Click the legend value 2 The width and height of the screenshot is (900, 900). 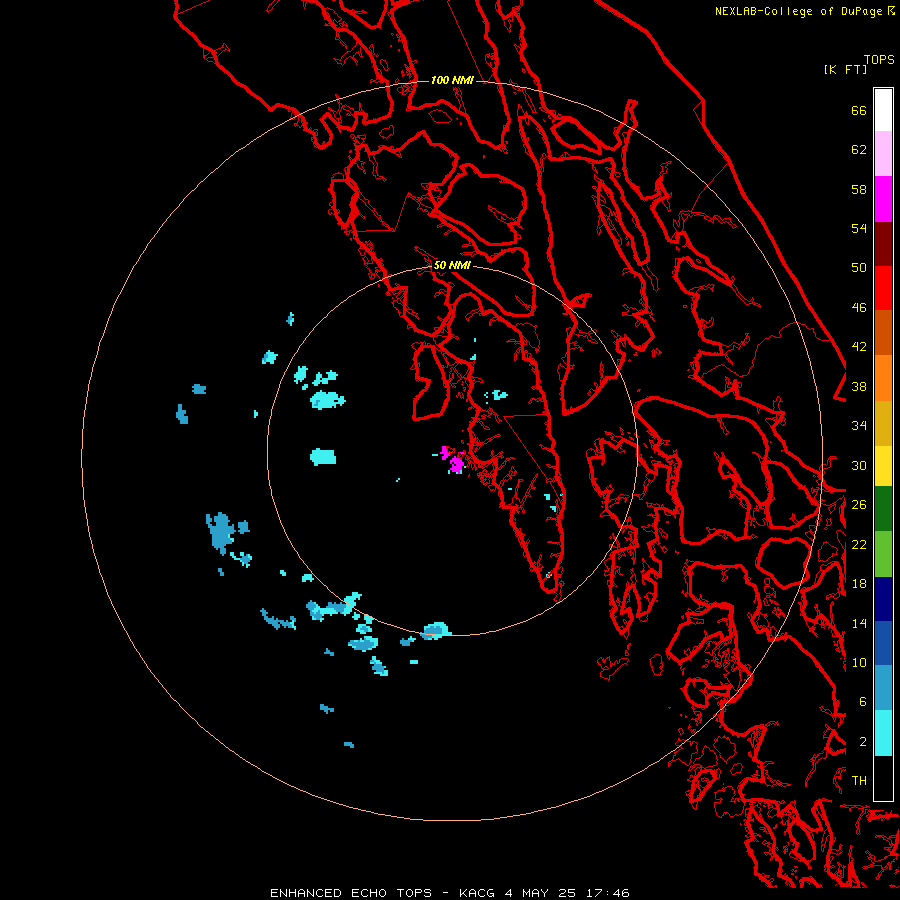click(x=863, y=742)
